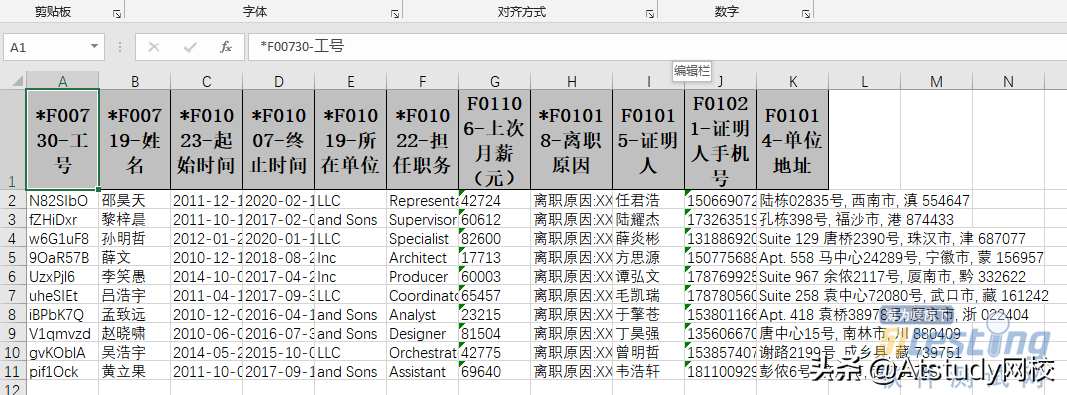Select column B header
The height and width of the screenshot is (395, 1067).
tap(135, 81)
